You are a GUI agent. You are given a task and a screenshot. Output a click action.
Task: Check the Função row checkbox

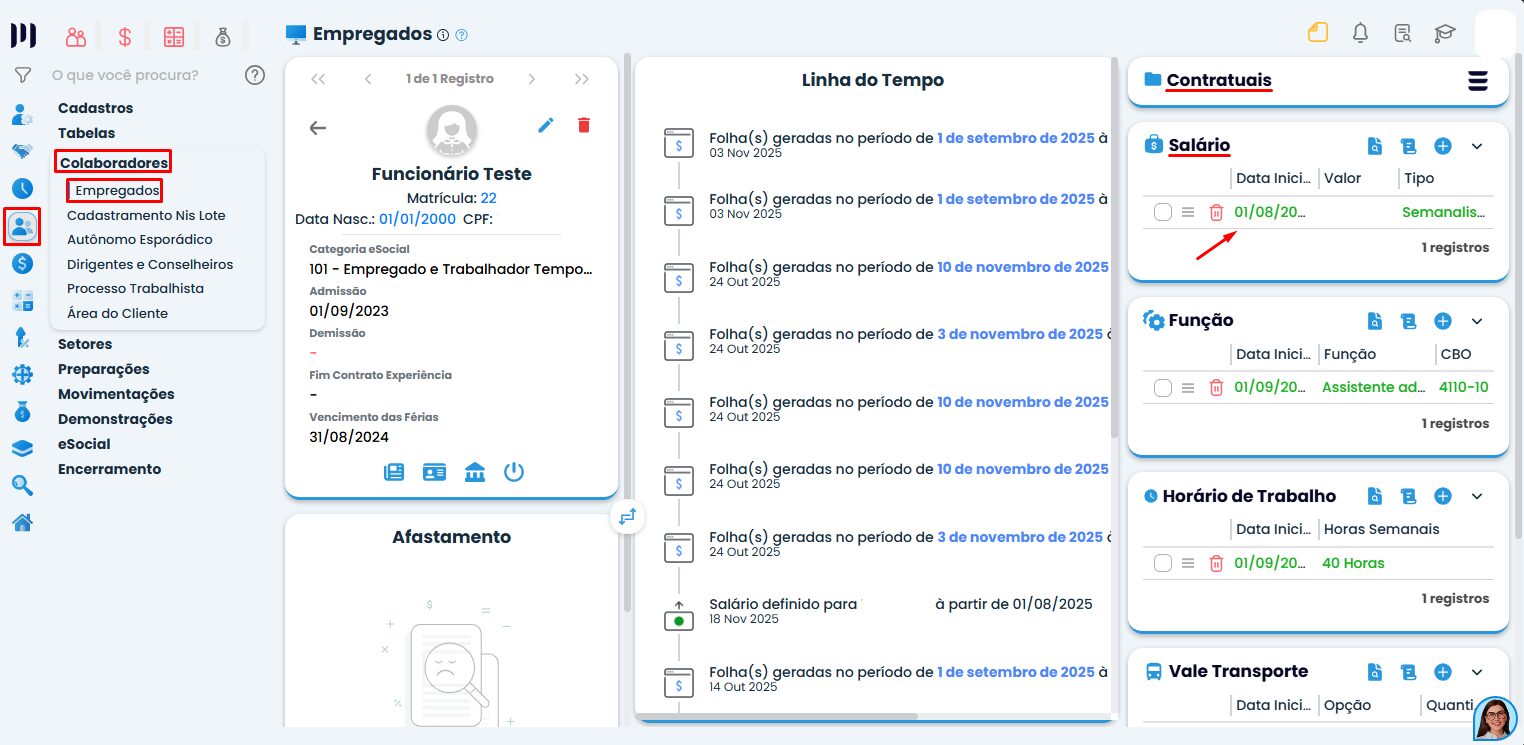click(x=1162, y=388)
